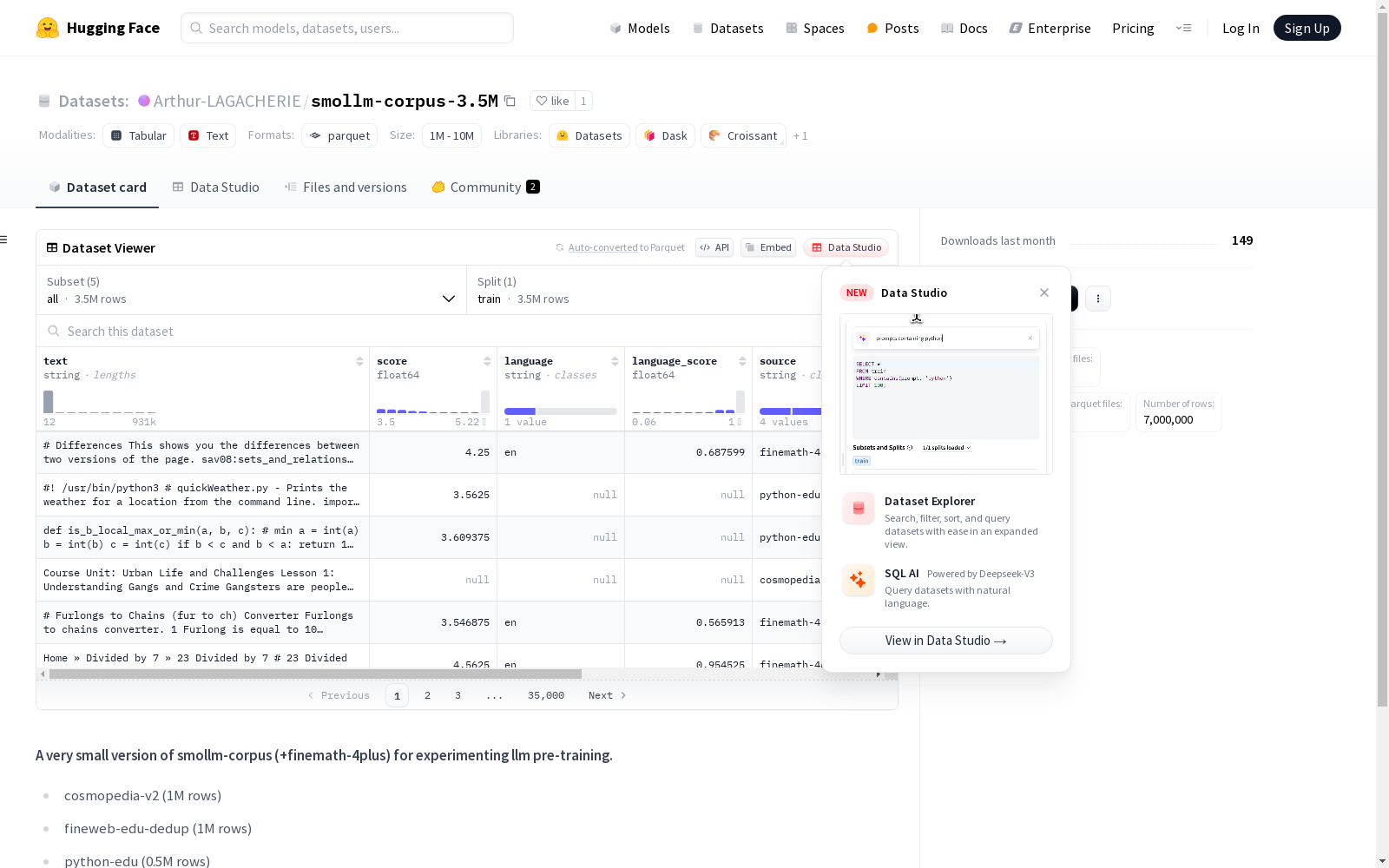Open Datasets in the top navigation
The height and width of the screenshot is (868, 1389).
tap(727, 28)
